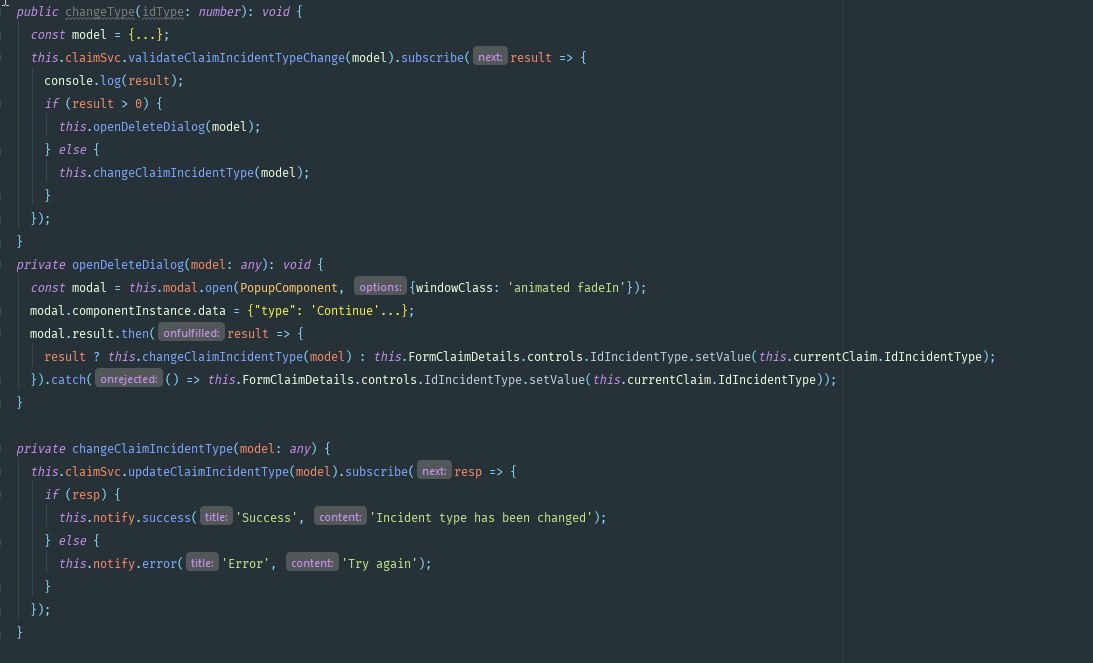Click the 'catch' method call
The image size is (1093, 663).
click(68, 380)
